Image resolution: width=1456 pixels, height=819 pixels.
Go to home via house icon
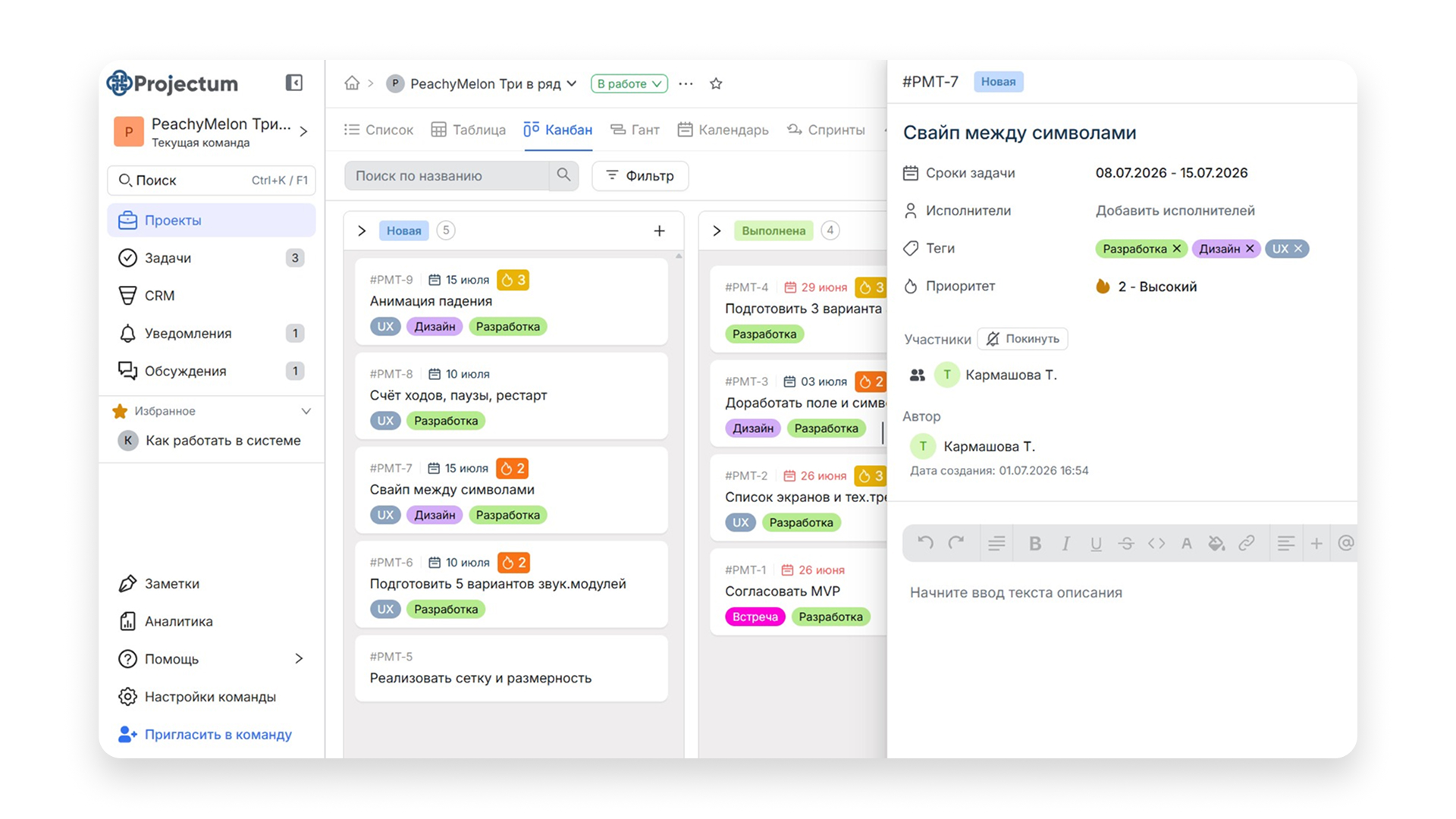(x=352, y=83)
